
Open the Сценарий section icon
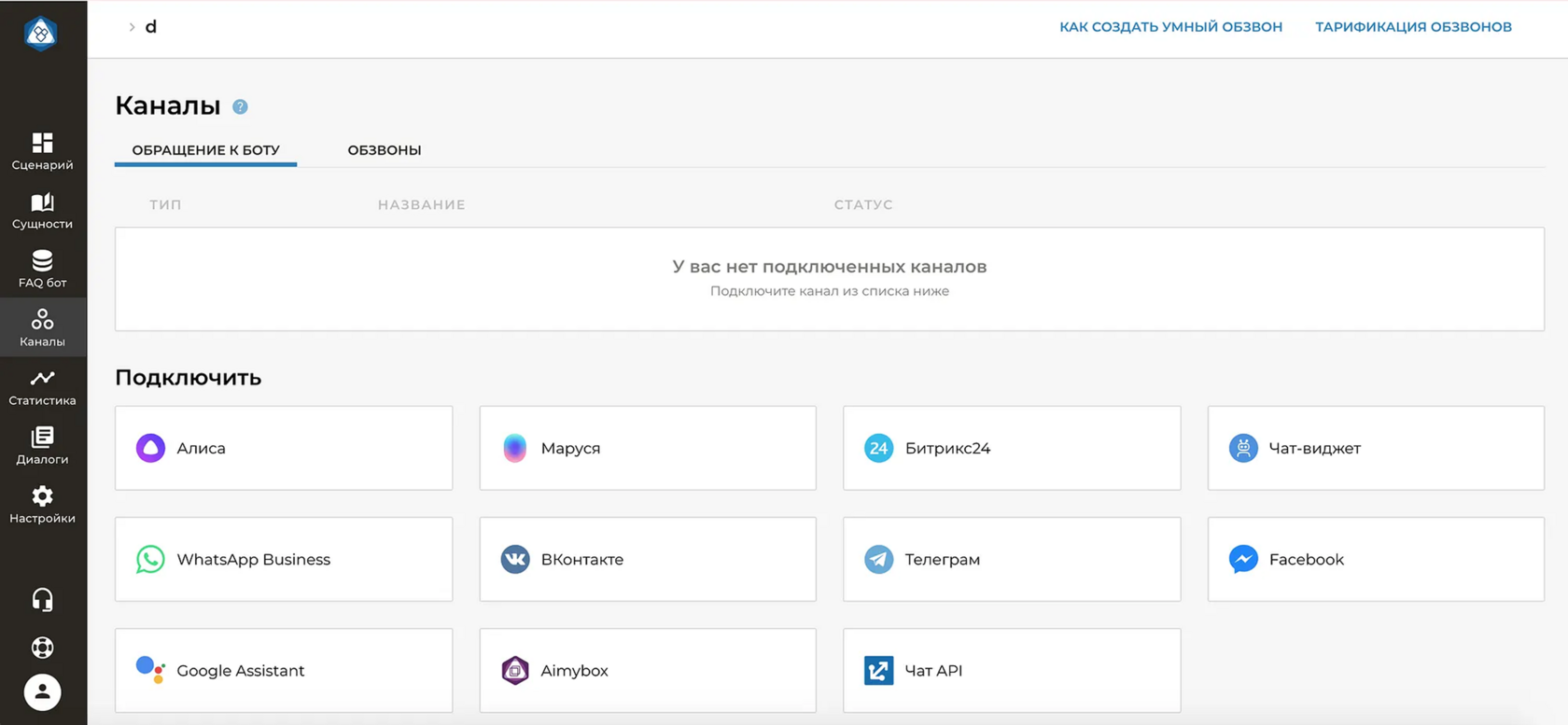point(42,143)
